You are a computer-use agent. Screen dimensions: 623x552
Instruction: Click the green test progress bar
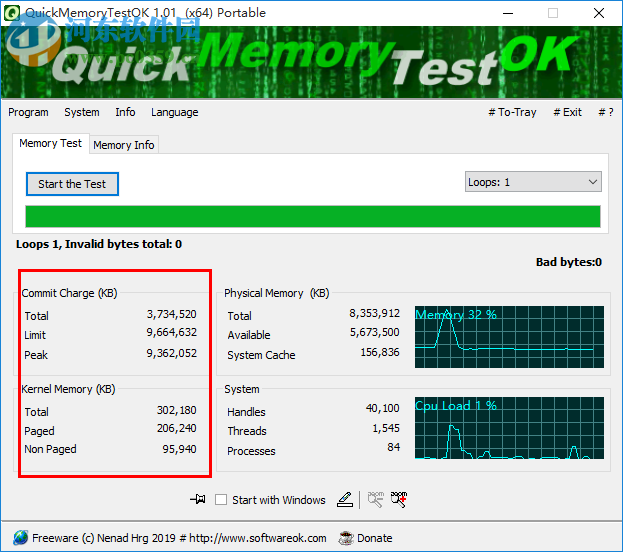pyautogui.click(x=313, y=217)
